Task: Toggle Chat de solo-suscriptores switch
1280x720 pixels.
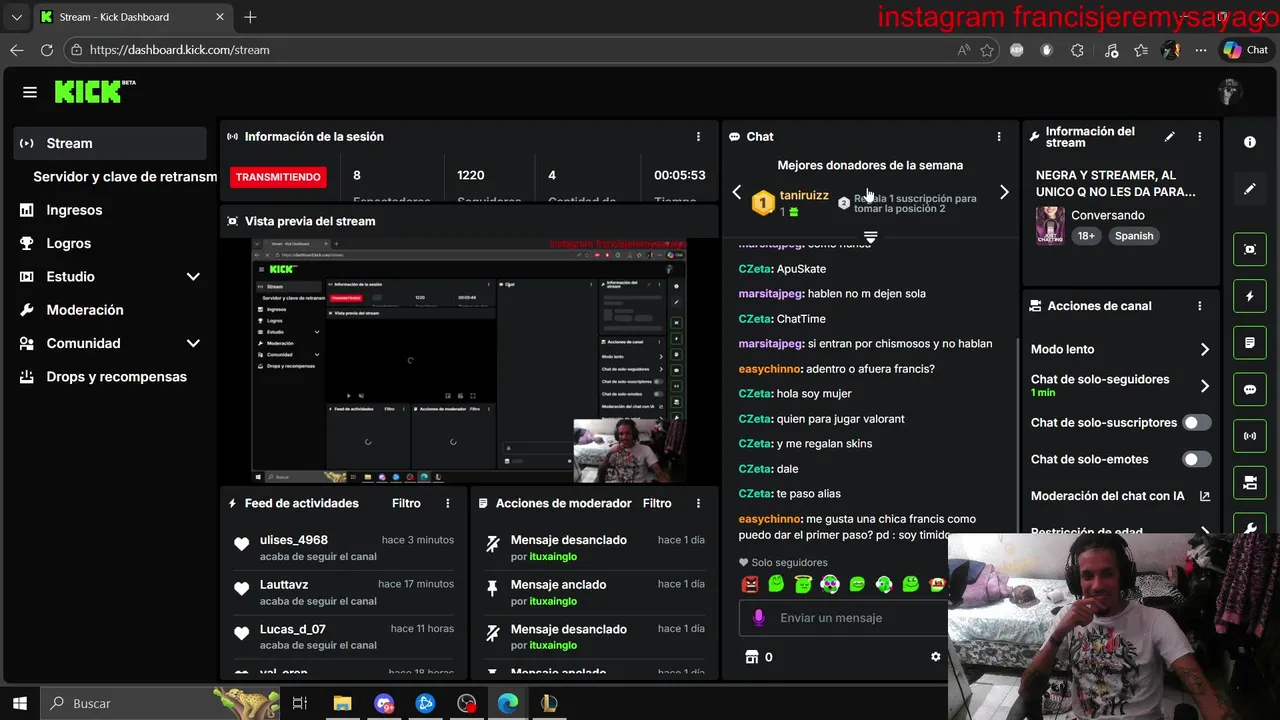Action: click(x=1196, y=423)
